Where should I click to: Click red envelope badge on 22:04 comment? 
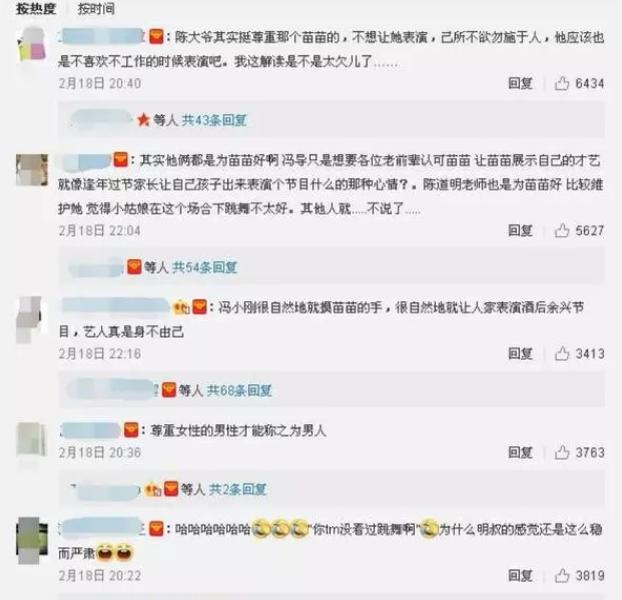[x=121, y=160]
